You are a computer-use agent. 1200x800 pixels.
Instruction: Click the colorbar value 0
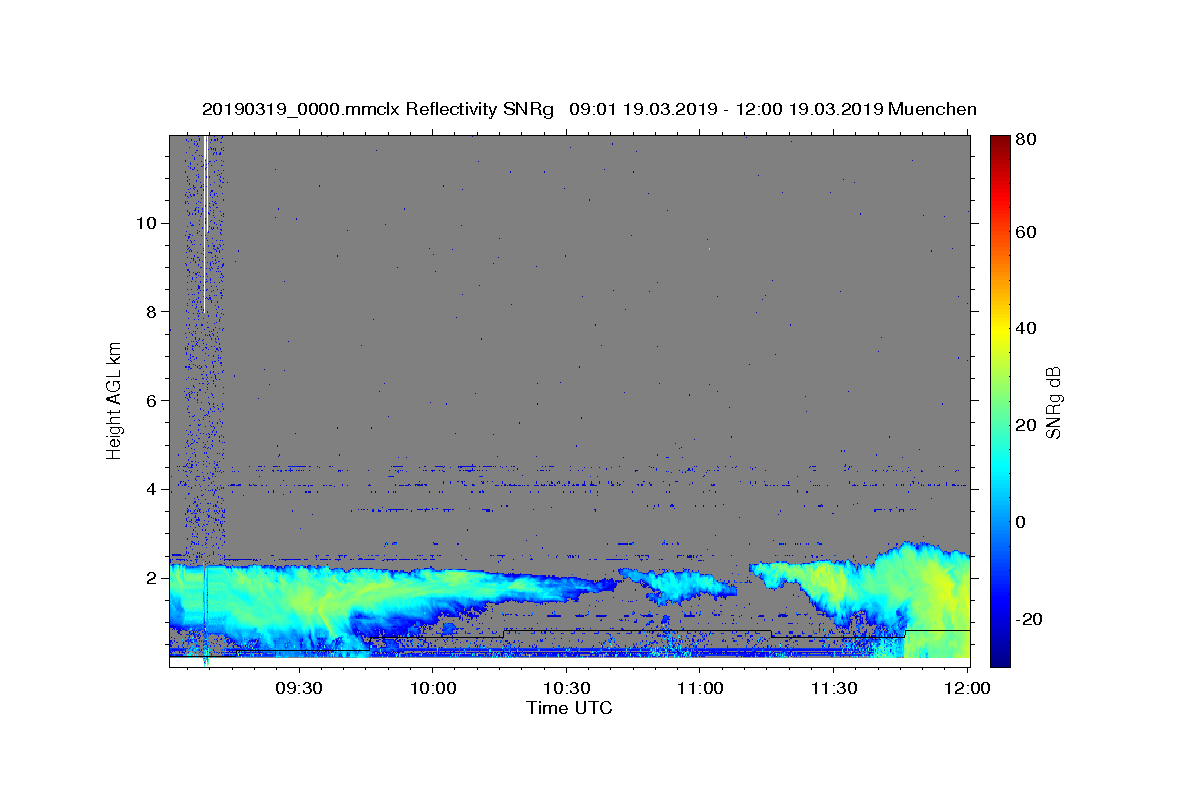pos(1020,522)
